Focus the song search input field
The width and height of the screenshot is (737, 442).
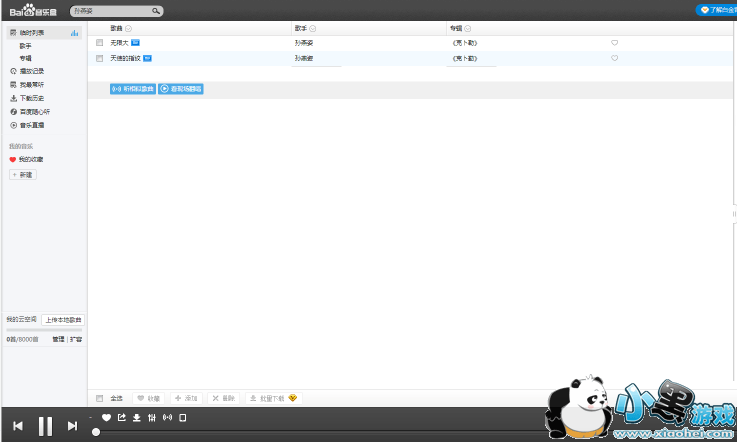(x=112, y=11)
